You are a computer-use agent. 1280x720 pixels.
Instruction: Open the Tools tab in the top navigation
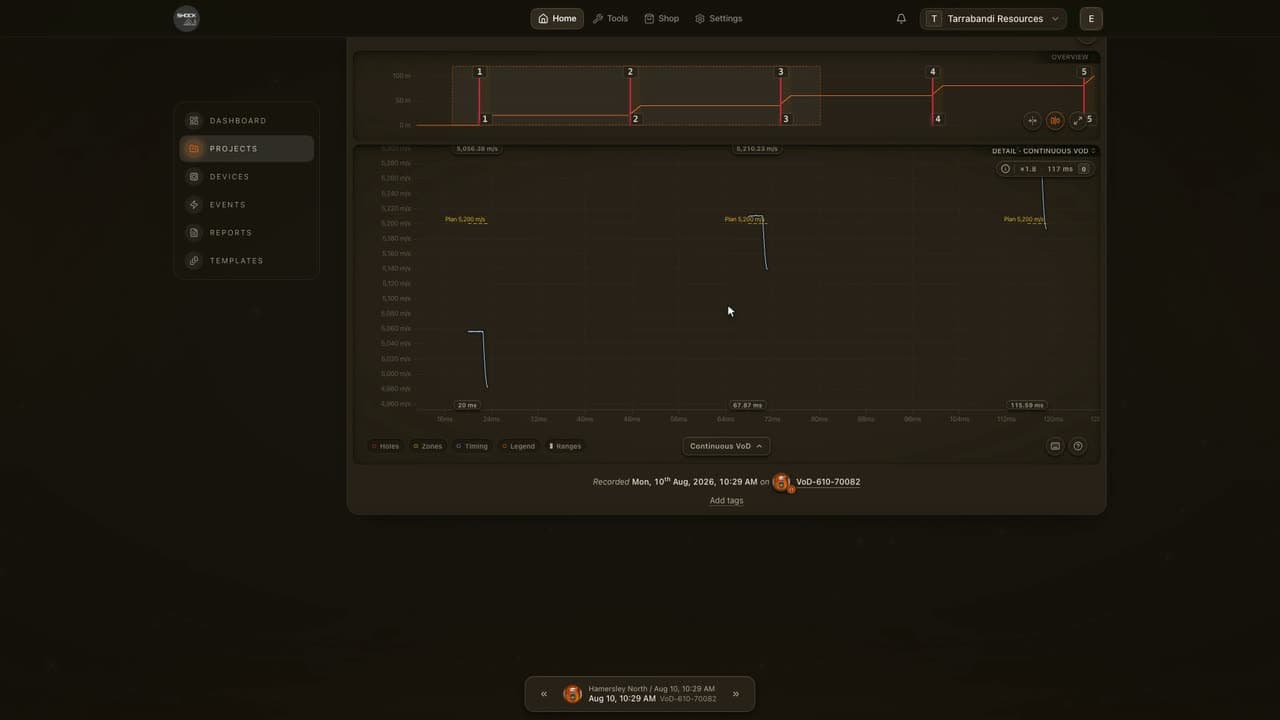[x=610, y=18]
